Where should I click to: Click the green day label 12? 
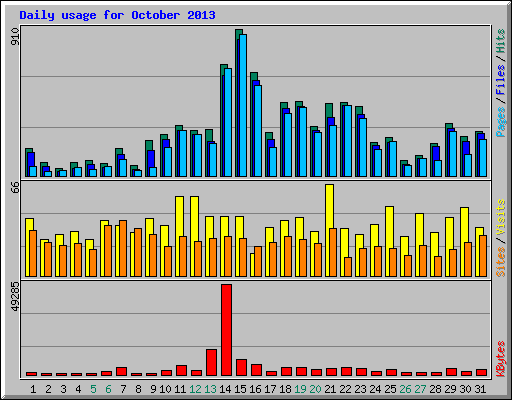(195, 389)
